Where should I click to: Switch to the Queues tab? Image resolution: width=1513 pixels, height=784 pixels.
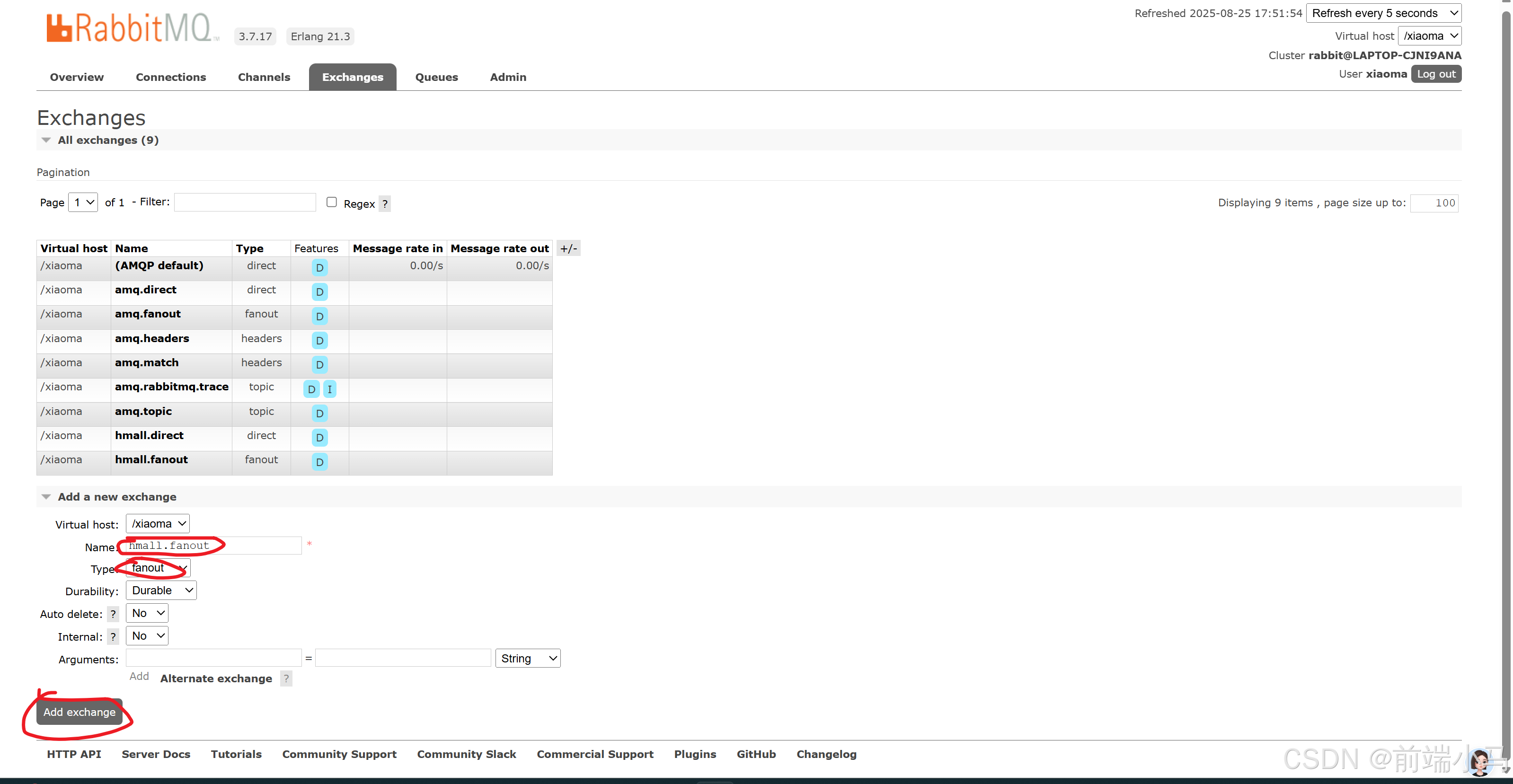pyautogui.click(x=436, y=77)
